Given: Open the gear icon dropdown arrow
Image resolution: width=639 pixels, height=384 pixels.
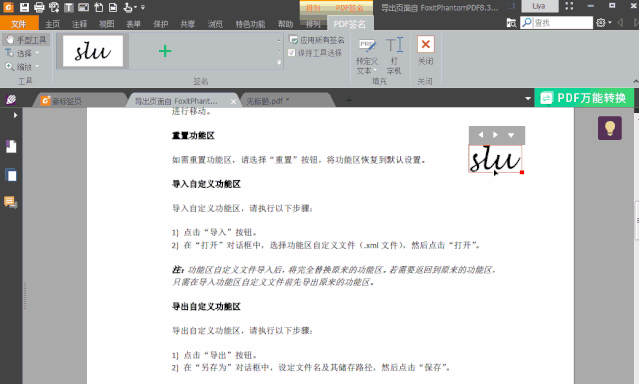Looking at the screenshot, I should pyautogui.click(x=610, y=23).
